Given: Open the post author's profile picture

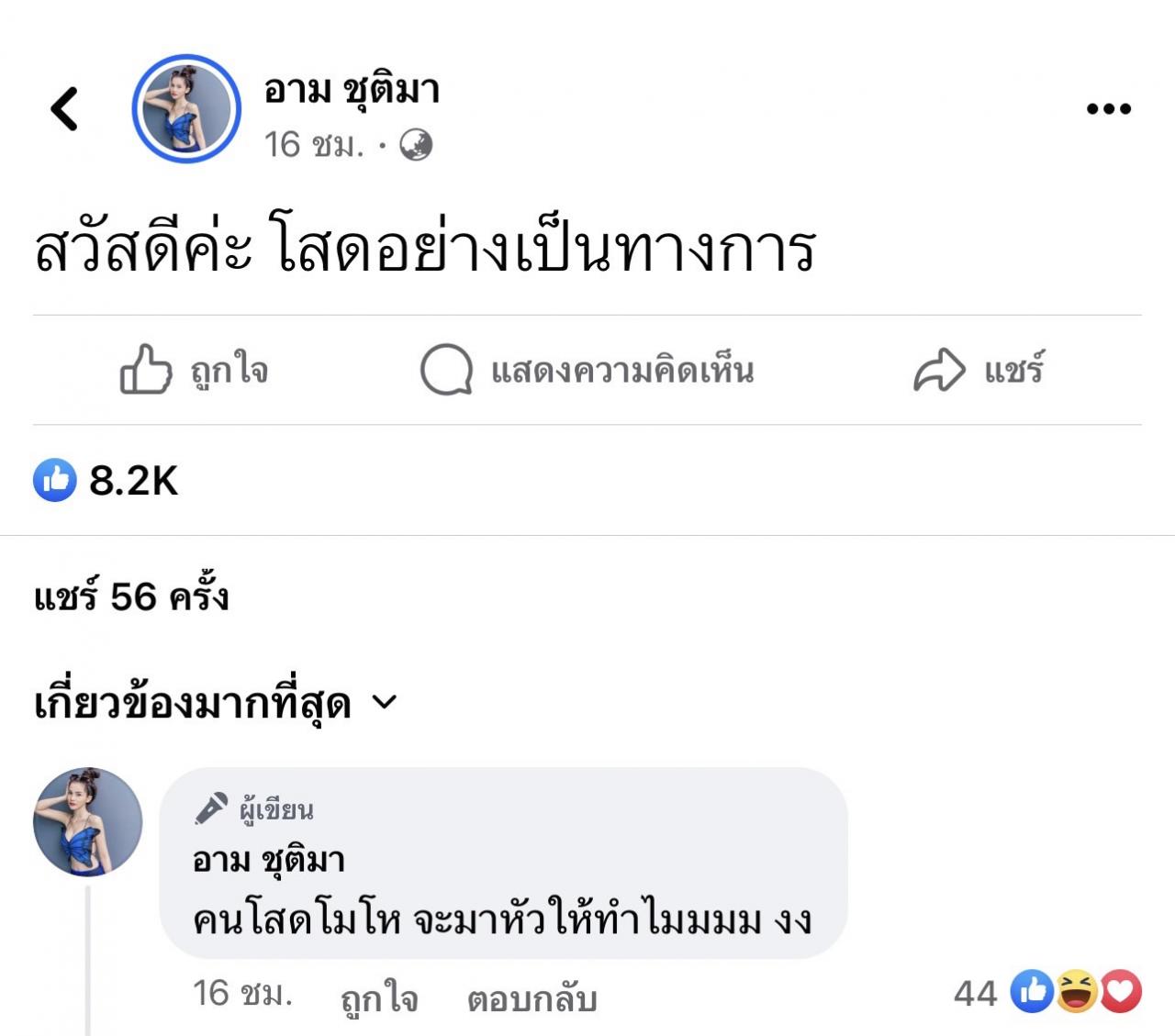Looking at the screenshot, I should (186, 108).
